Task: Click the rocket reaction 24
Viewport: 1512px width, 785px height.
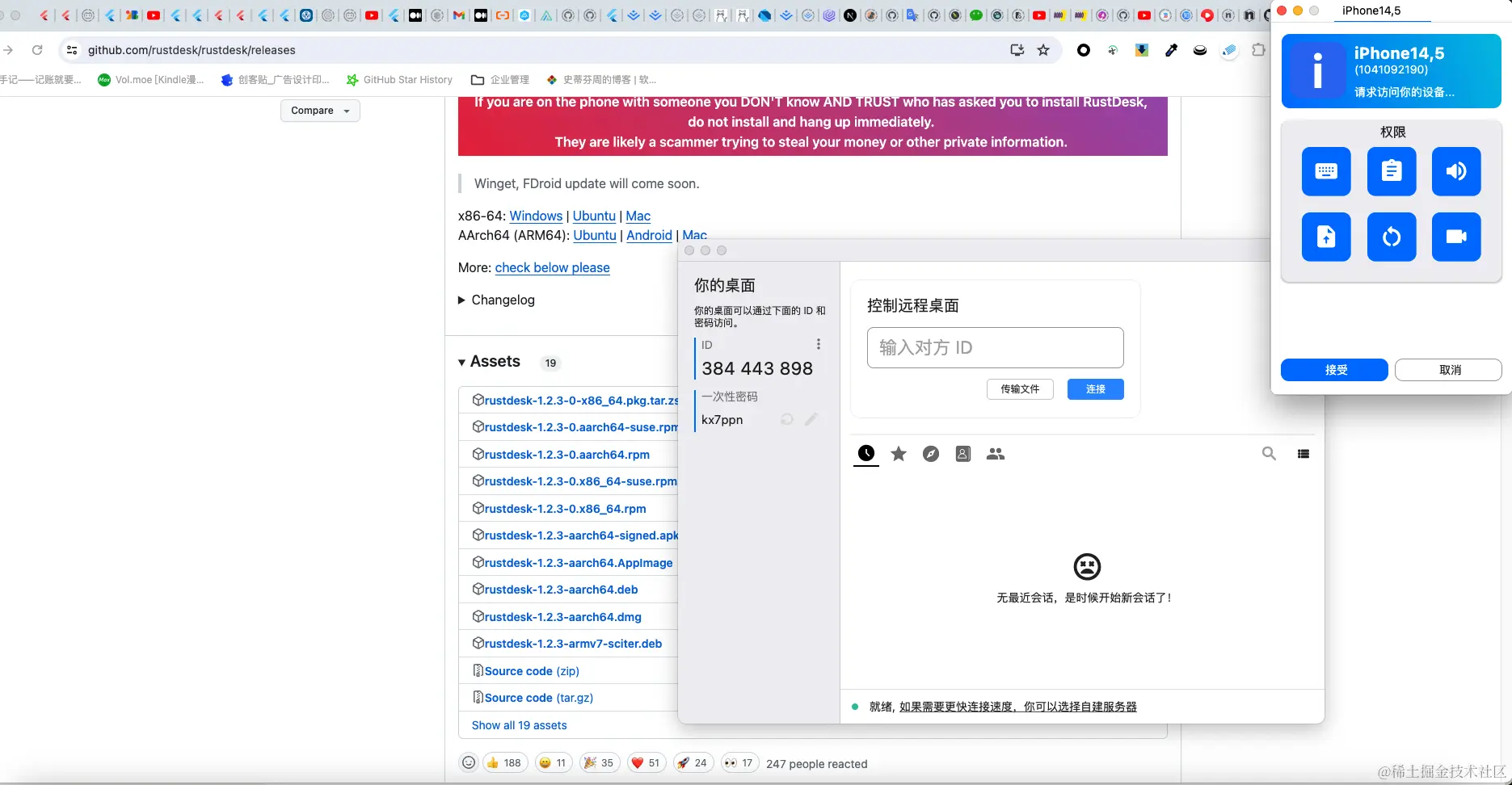Action: 693,762
